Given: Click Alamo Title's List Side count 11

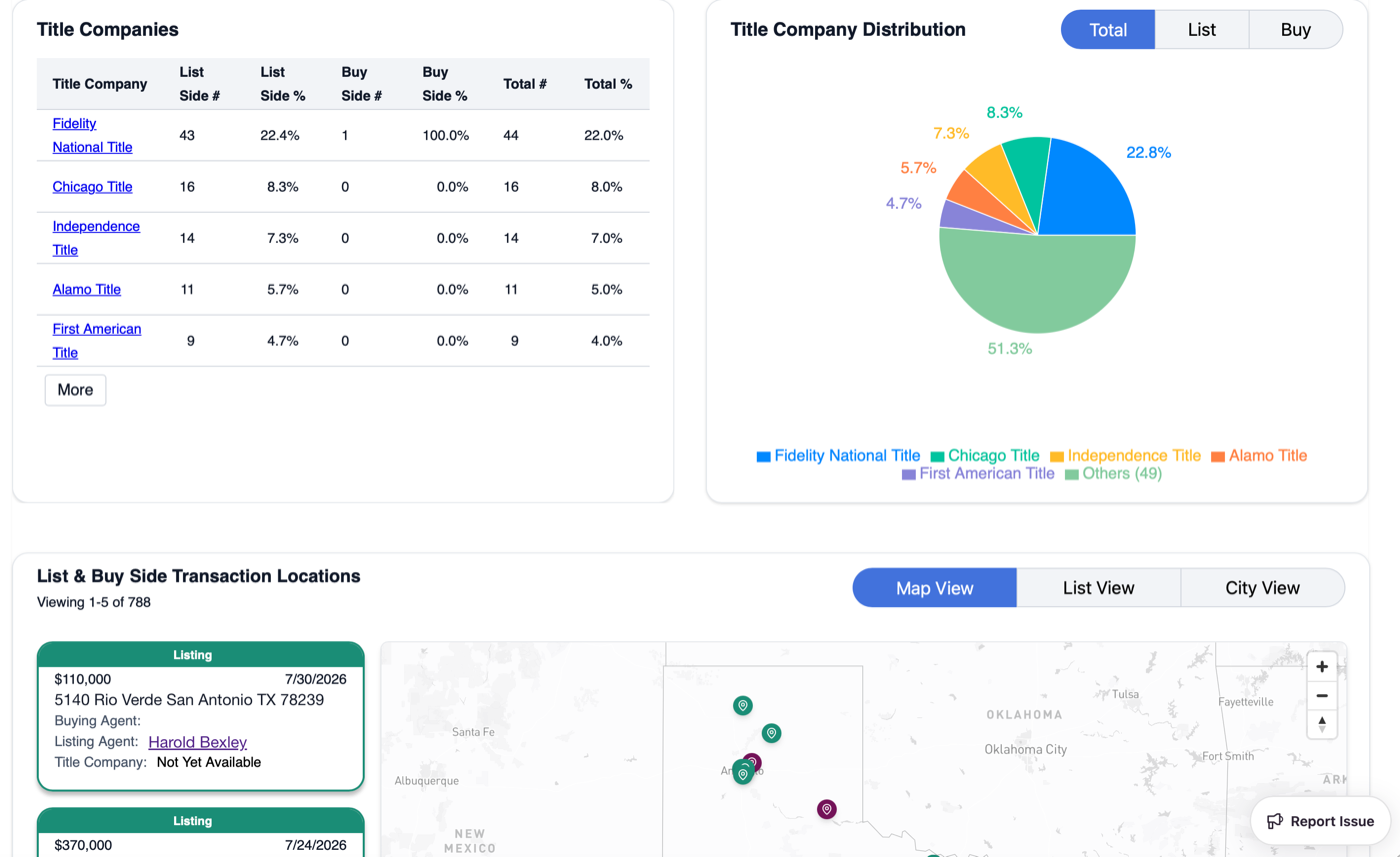Looking at the screenshot, I should (188, 290).
